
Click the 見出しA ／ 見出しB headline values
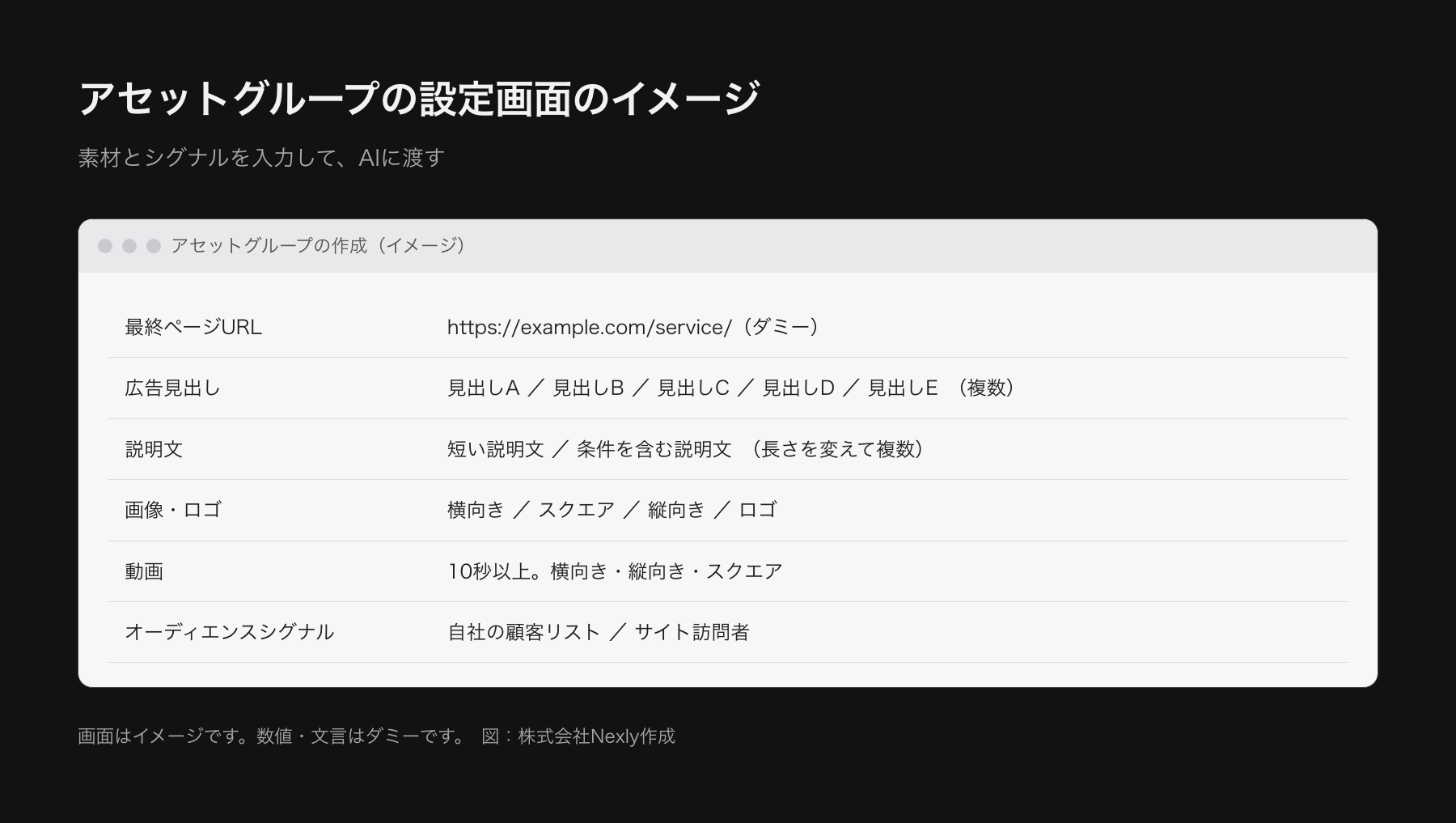click(535, 388)
